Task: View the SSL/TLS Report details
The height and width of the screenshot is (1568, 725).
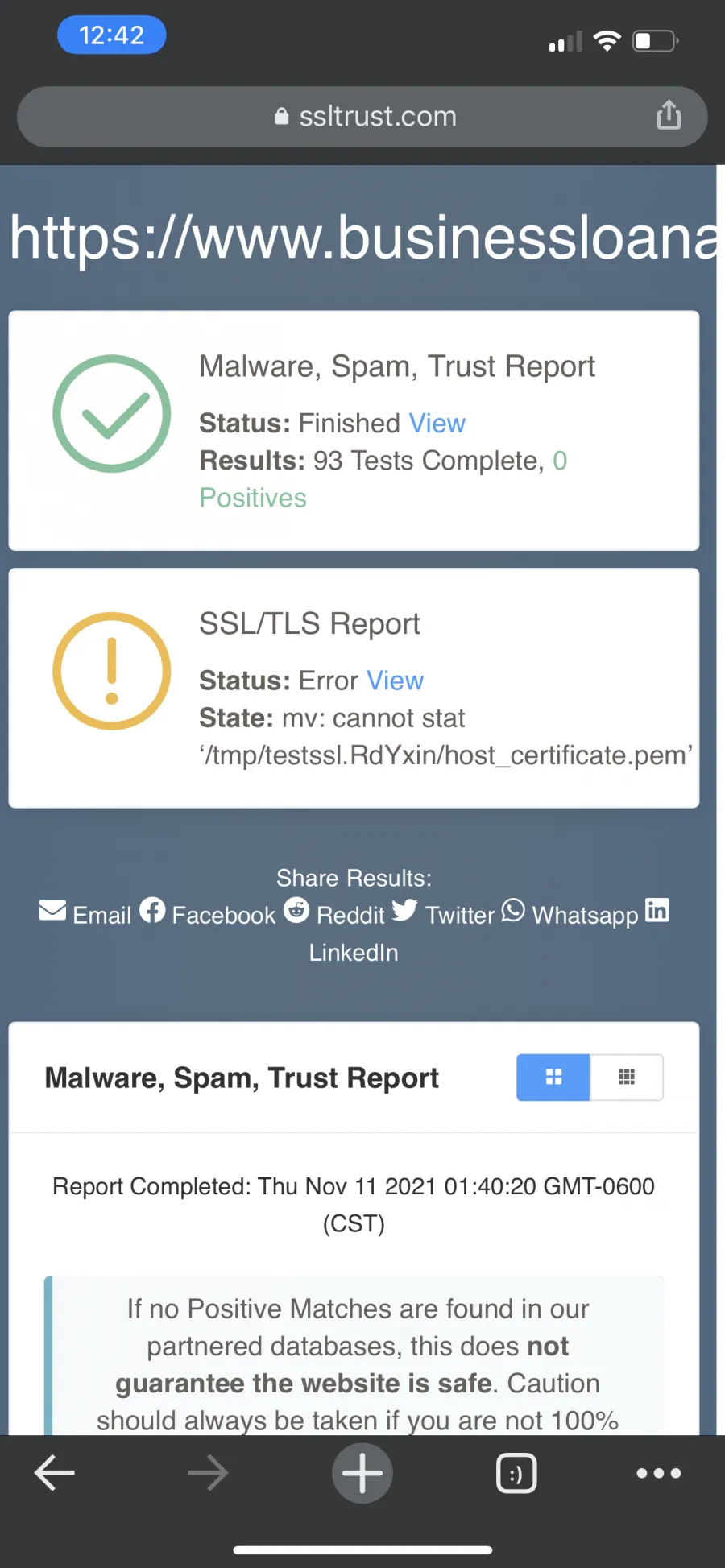Action: pos(395,681)
